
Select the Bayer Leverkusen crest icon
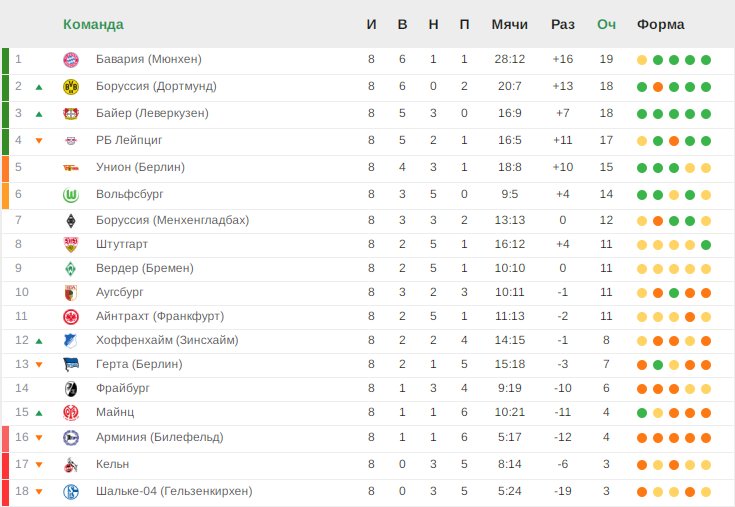click(x=71, y=114)
